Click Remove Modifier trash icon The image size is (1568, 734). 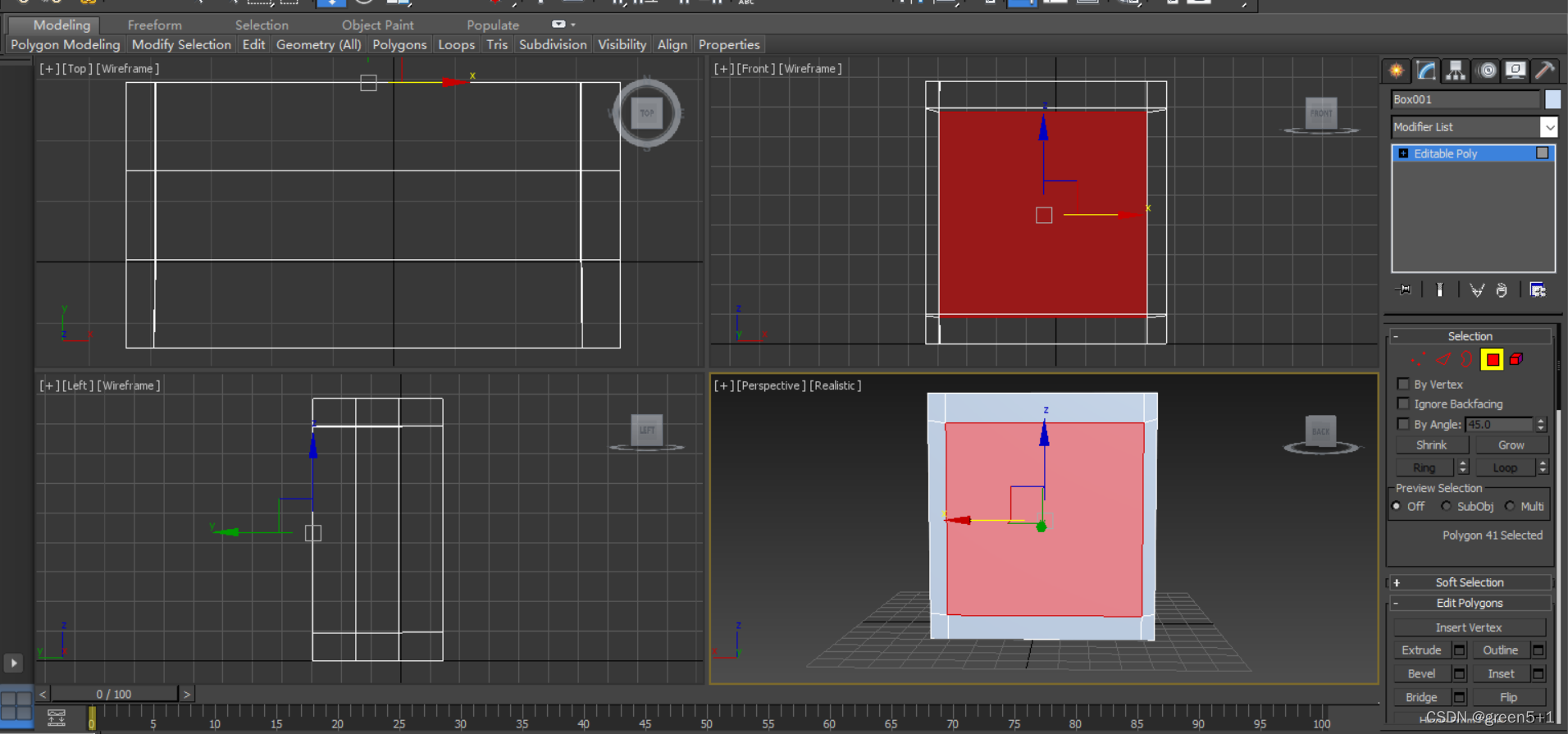[x=1502, y=289]
